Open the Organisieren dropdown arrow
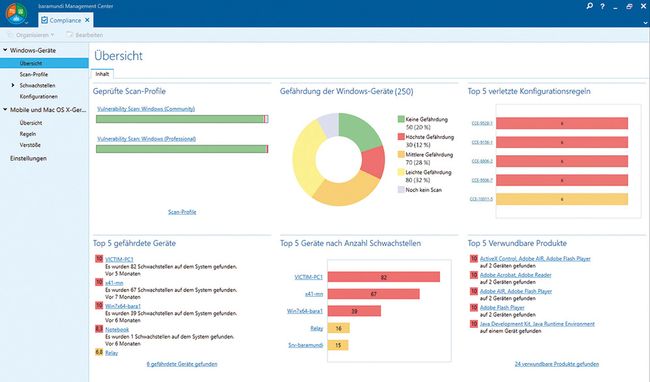650x382 pixels. pyautogui.click(x=52, y=35)
